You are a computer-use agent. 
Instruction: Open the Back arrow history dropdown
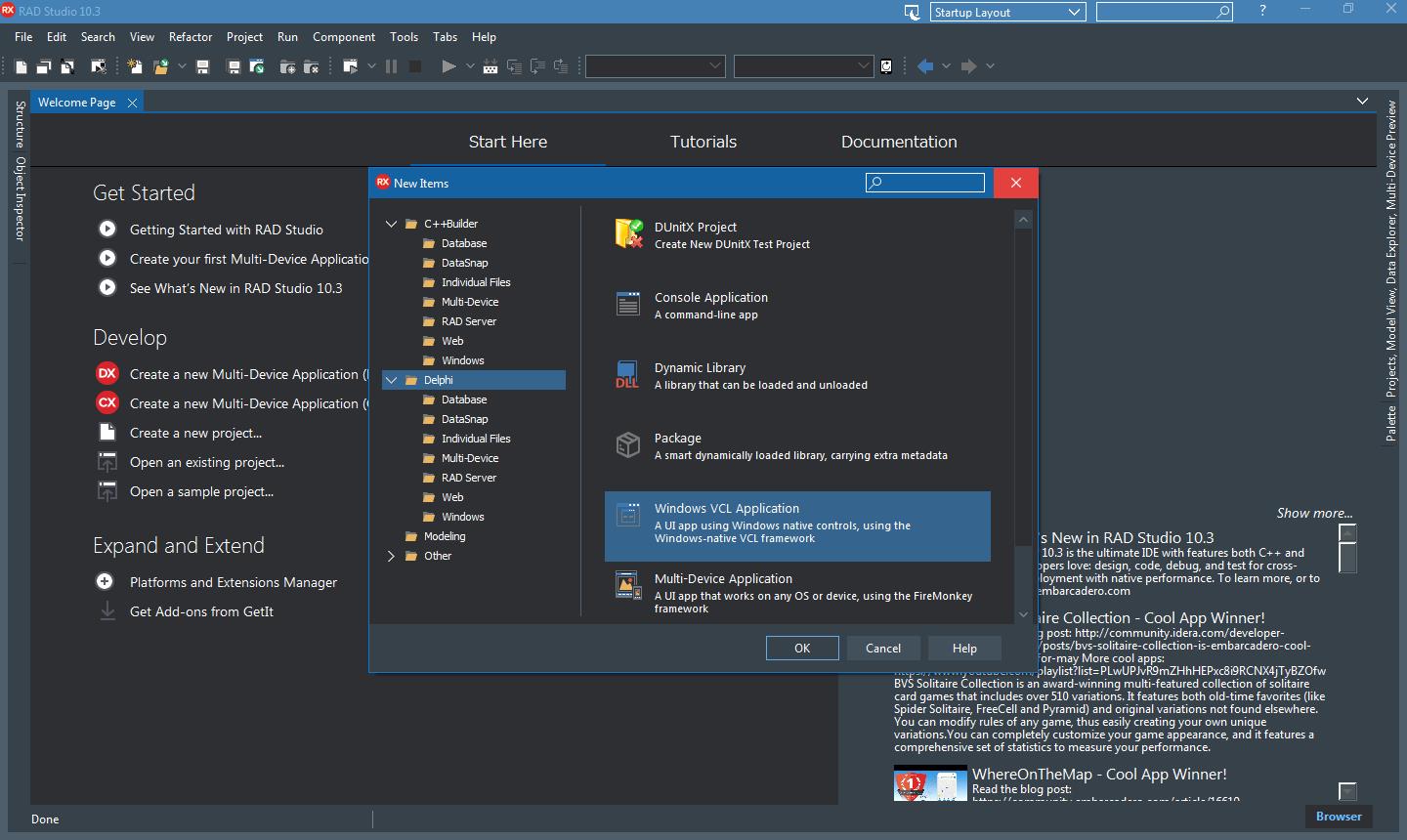coord(946,66)
